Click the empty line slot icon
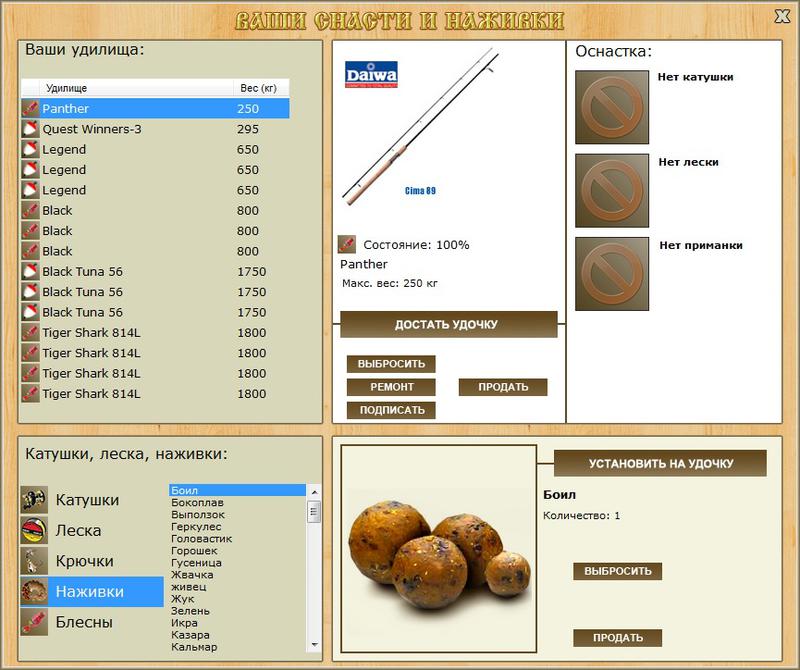Viewport: 800px width, 670px height. pyautogui.click(x=612, y=190)
